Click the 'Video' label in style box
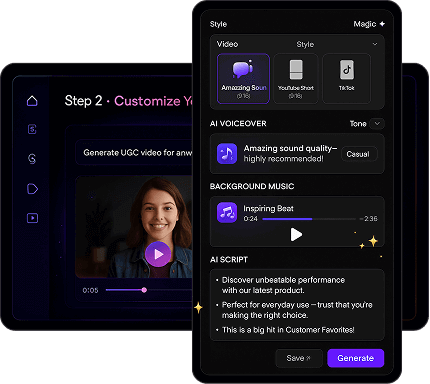 tap(227, 44)
